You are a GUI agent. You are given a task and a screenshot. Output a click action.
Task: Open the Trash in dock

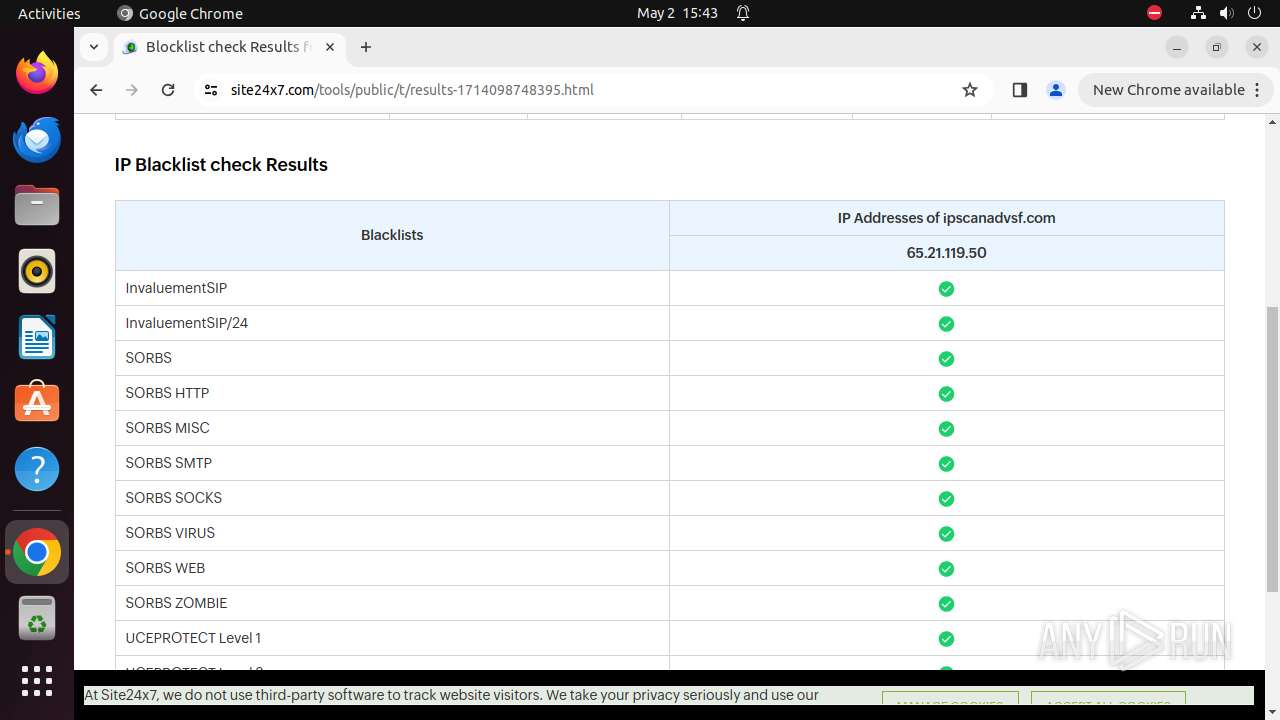click(37, 618)
